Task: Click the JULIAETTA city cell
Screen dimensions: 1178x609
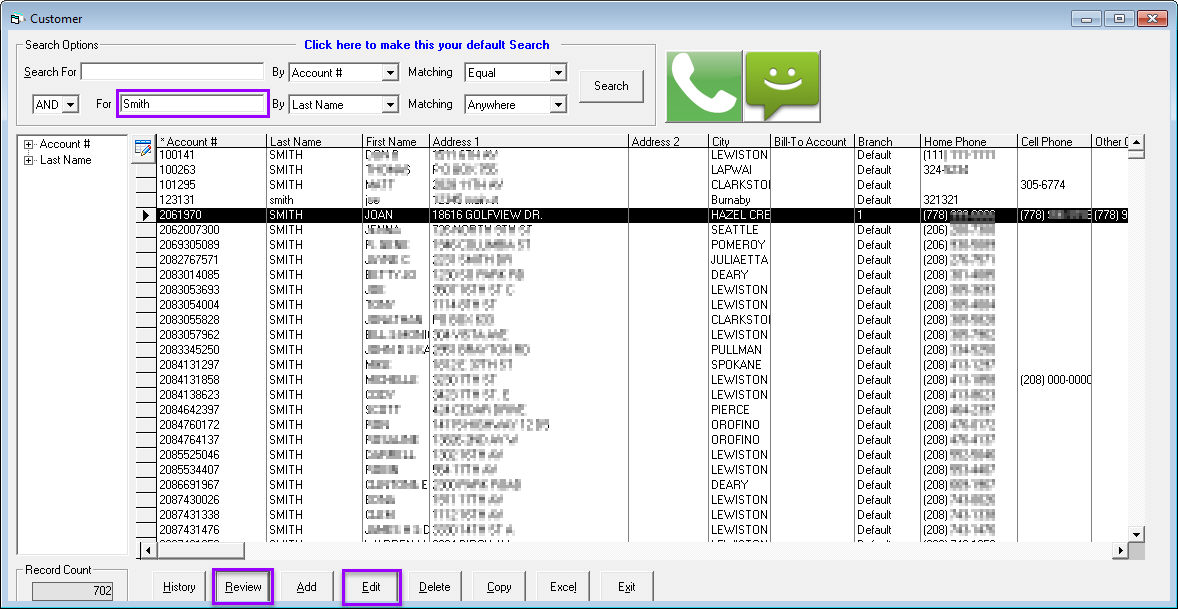Action: pos(739,260)
